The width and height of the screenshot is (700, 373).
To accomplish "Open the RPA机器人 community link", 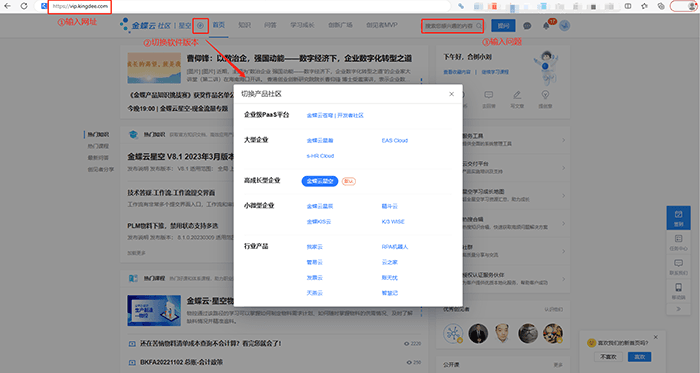I will click(395, 247).
